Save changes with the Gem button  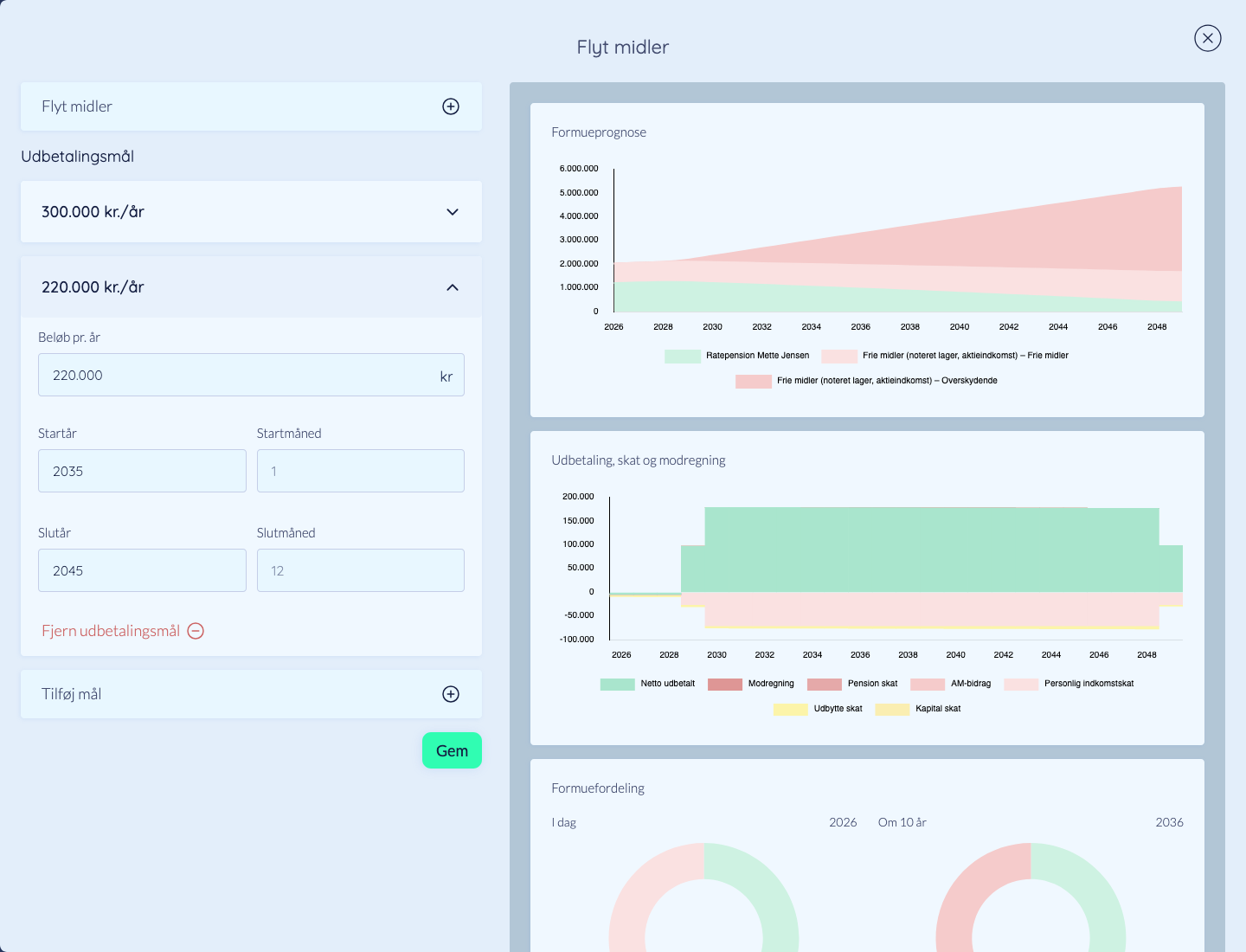452,750
